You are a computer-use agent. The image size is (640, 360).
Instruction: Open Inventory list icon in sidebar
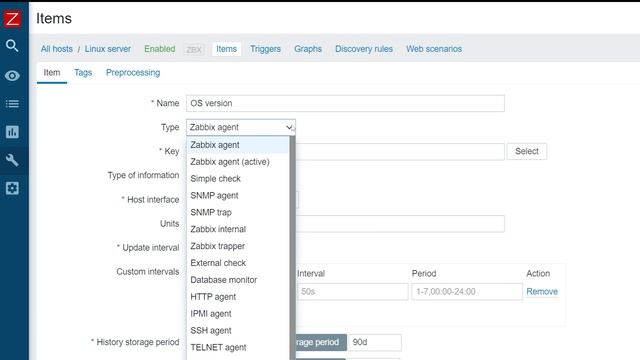[x=12, y=104]
